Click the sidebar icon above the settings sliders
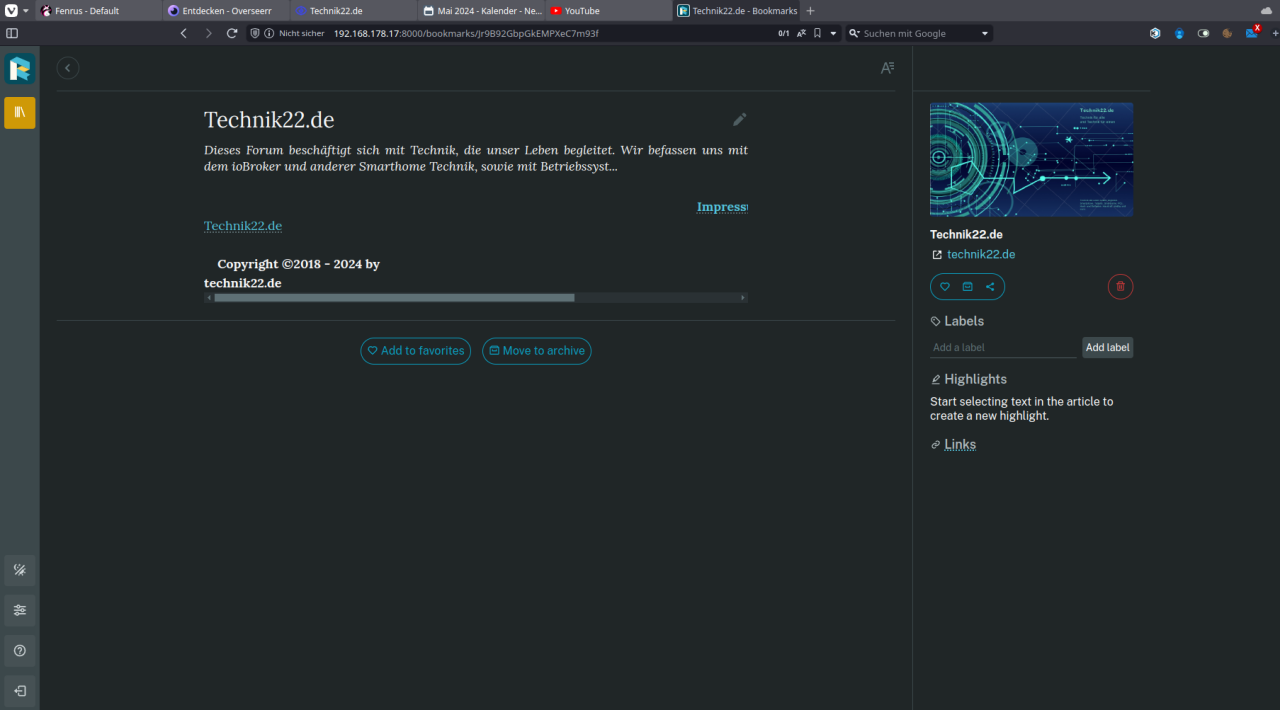The image size is (1280, 710). 19,570
